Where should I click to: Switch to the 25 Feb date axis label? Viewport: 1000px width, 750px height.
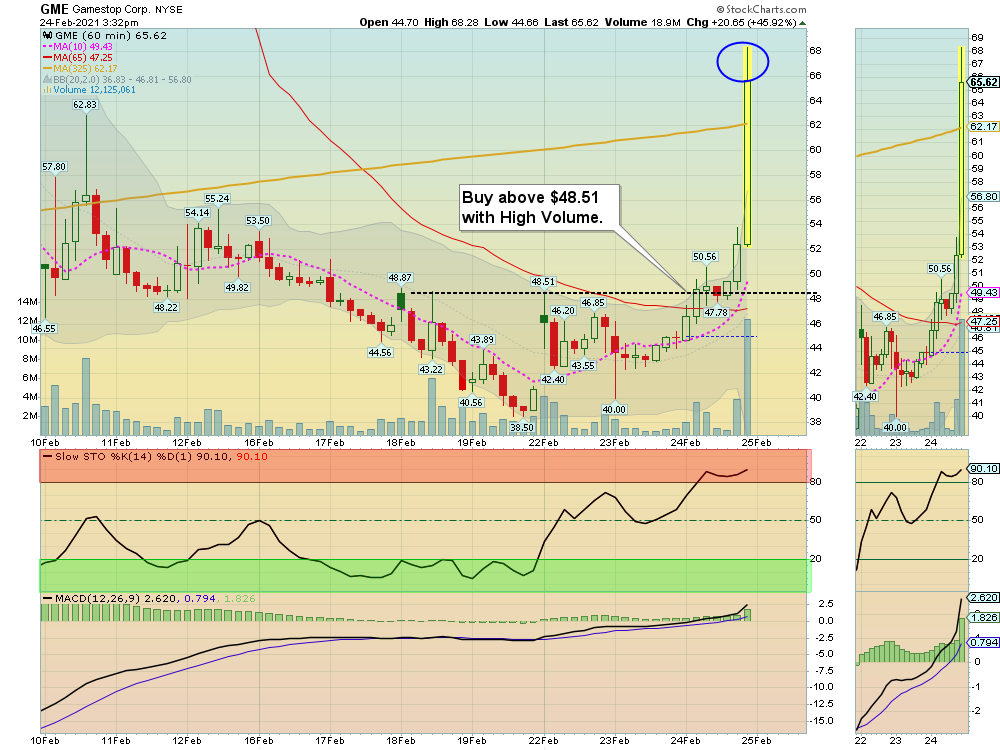(x=755, y=440)
